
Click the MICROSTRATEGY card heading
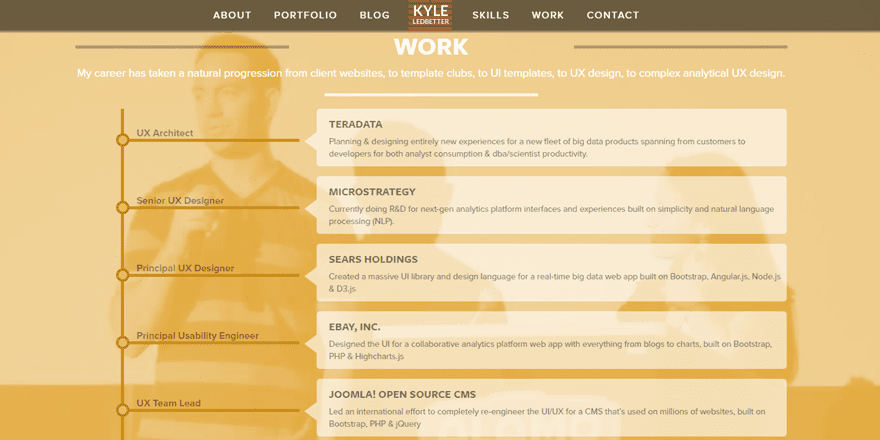point(372,192)
